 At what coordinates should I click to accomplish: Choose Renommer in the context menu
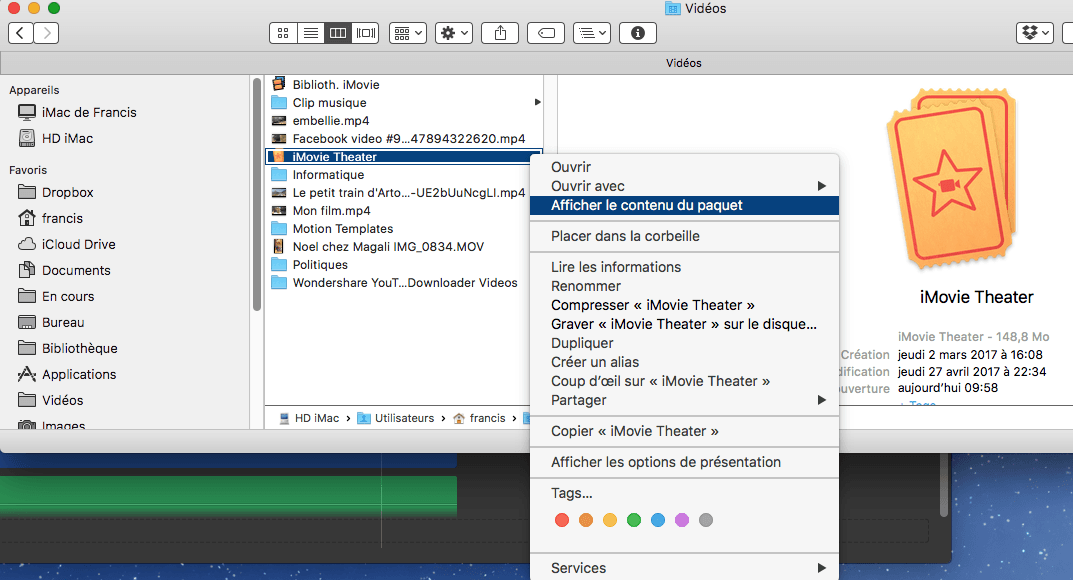[x=684, y=286]
